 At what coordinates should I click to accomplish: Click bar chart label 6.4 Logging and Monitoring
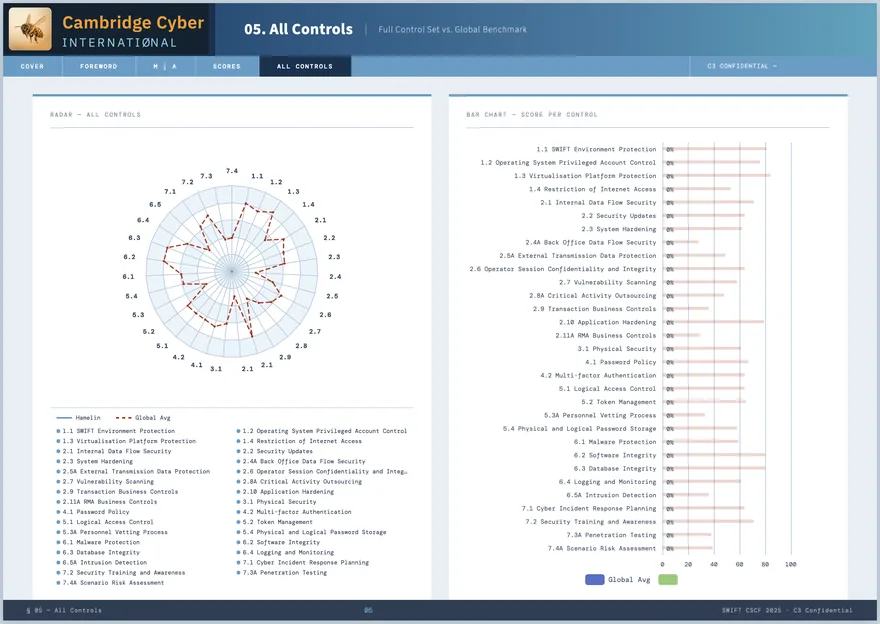(x=607, y=481)
